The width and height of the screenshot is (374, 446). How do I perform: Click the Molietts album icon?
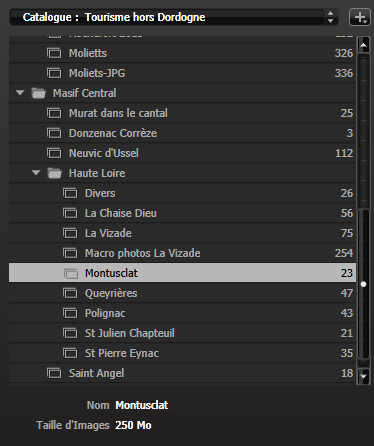54,53
